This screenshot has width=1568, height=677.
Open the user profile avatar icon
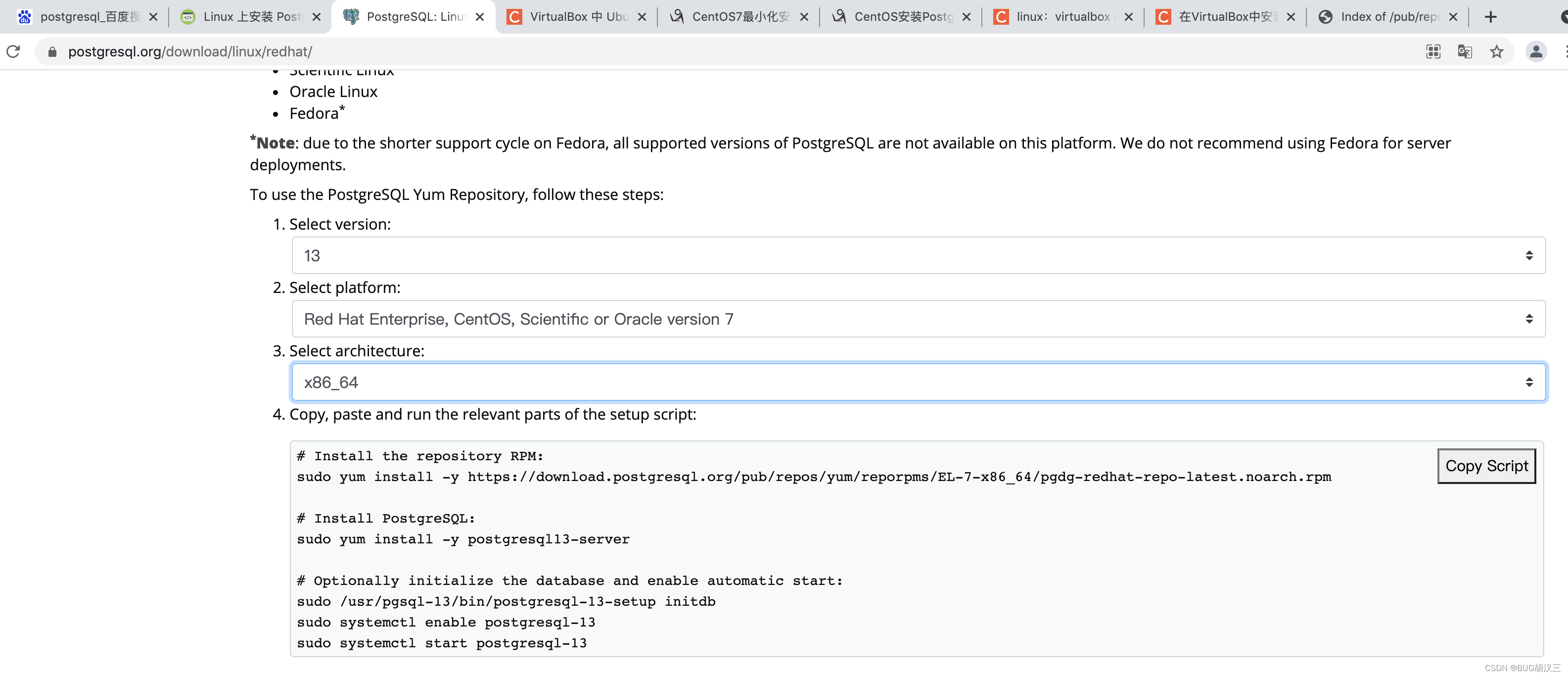point(1536,52)
